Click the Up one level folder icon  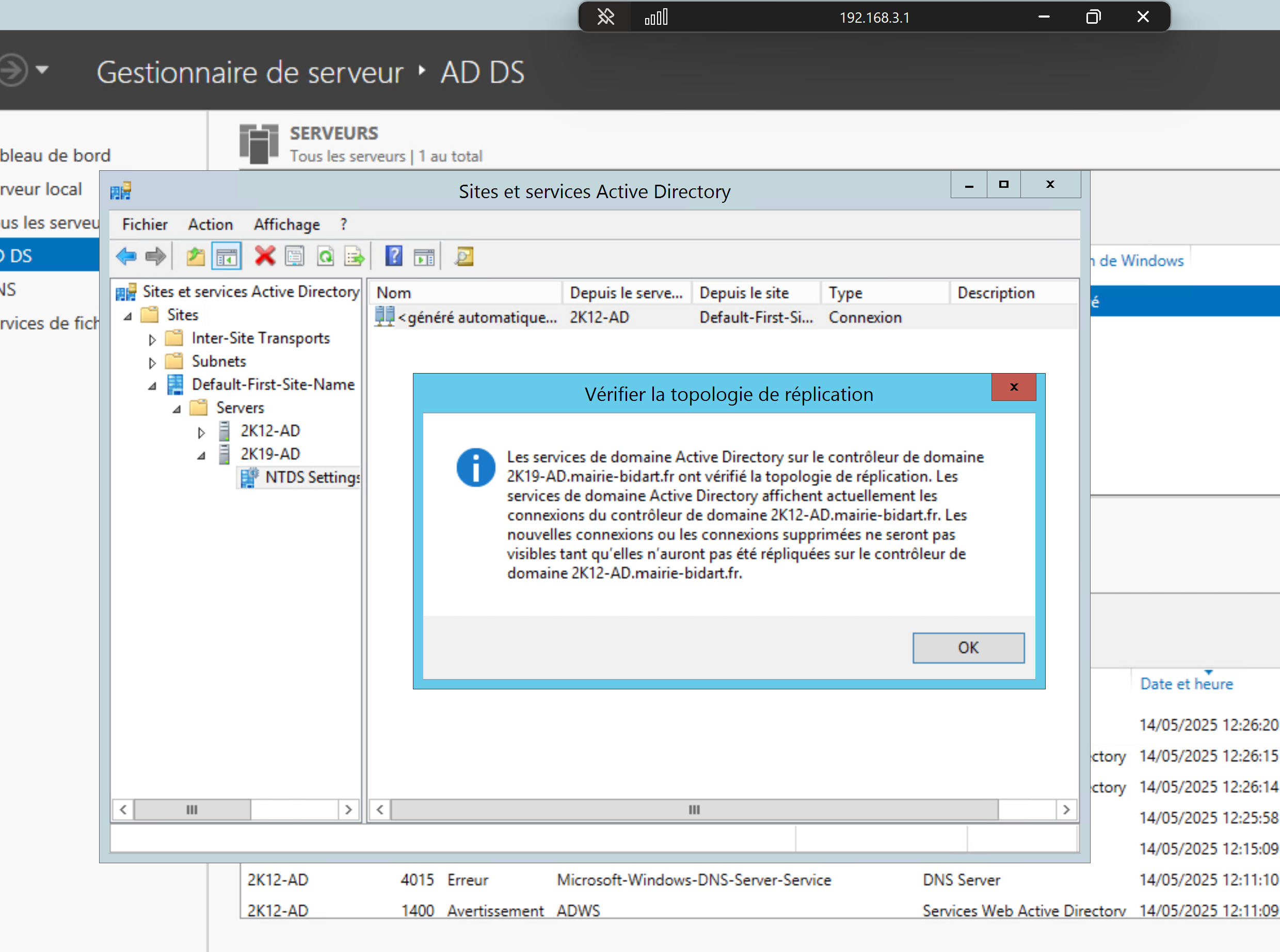click(x=196, y=256)
